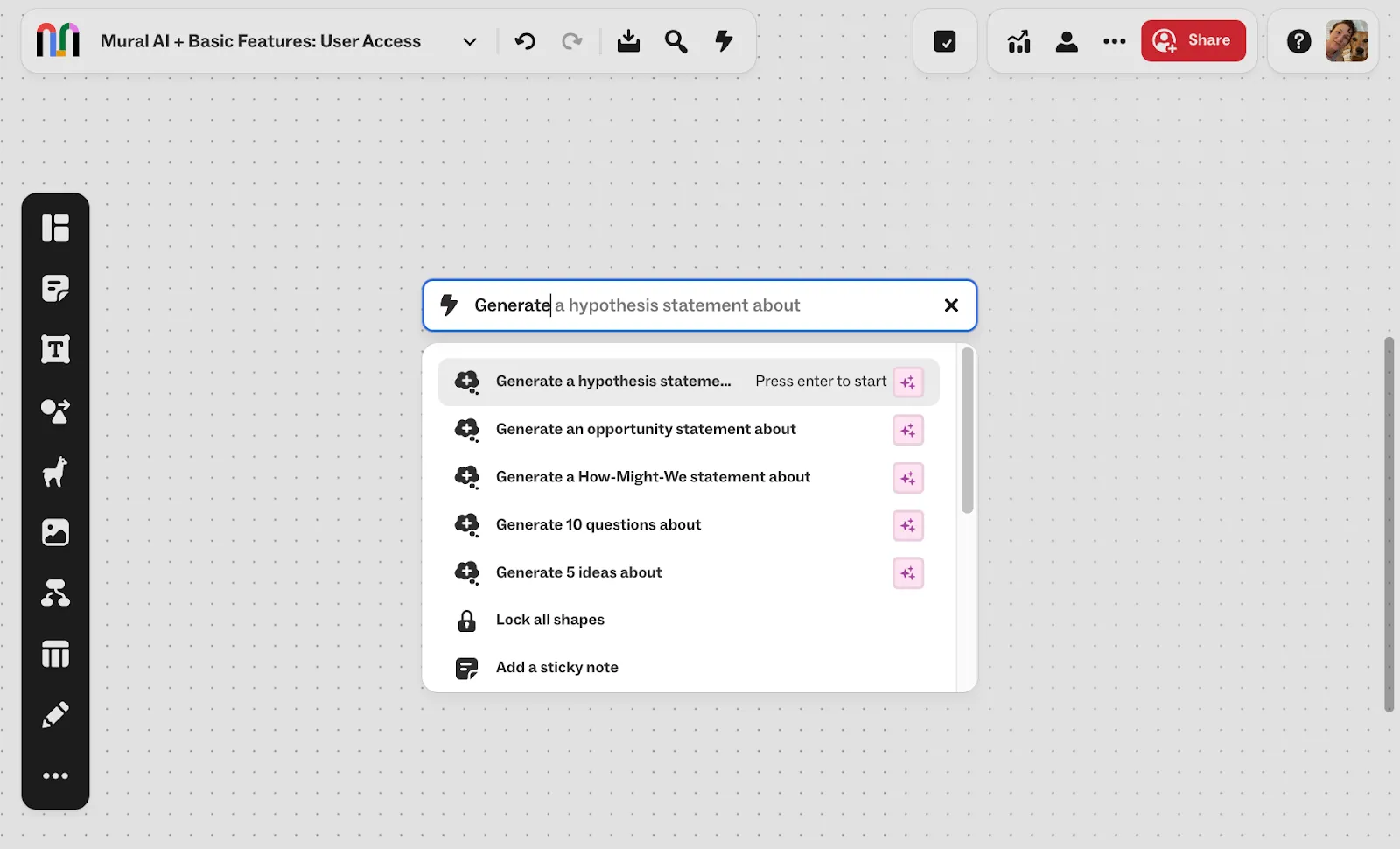Click the lightning bolt quick actions icon in toolbar
Image resolution: width=1400 pixels, height=849 pixels.
[724, 40]
